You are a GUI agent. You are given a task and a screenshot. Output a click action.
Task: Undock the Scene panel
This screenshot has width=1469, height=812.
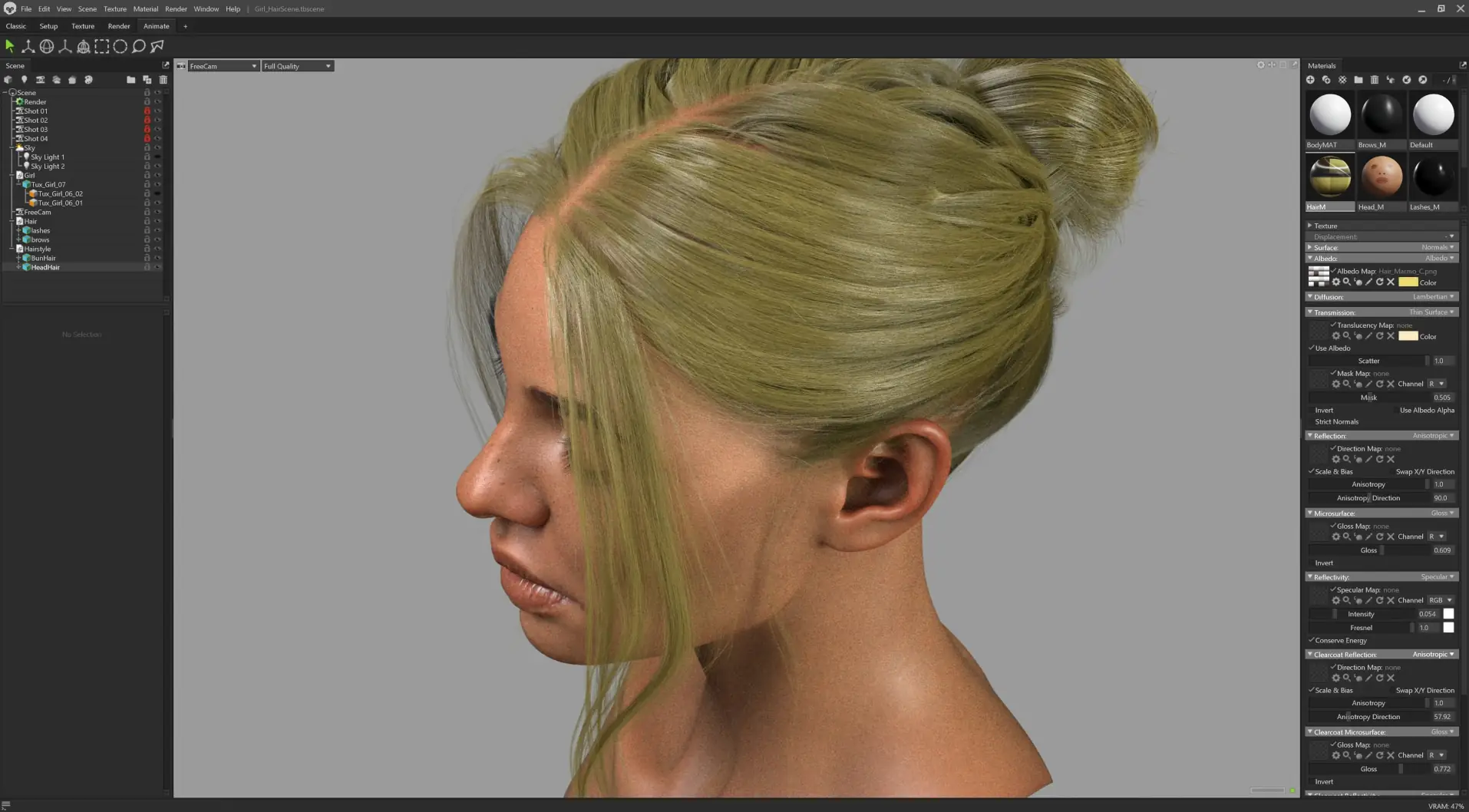[x=165, y=65]
